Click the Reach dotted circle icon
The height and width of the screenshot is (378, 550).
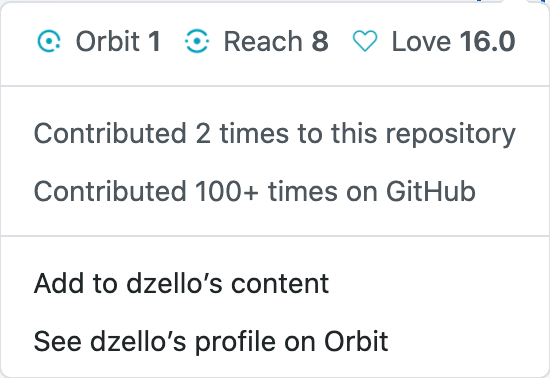pyautogui.click(x=197, y=41)
